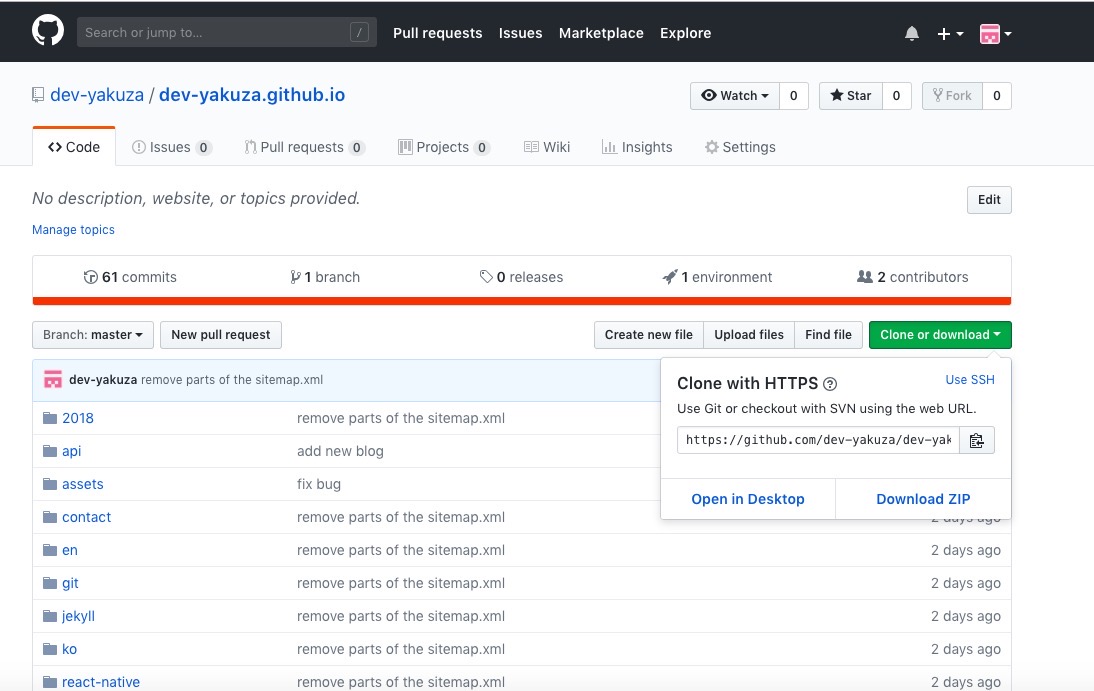Viewport: 1094px width, 691px height.
Task: Open the plus create-new menu
Action: coord(950,34)
